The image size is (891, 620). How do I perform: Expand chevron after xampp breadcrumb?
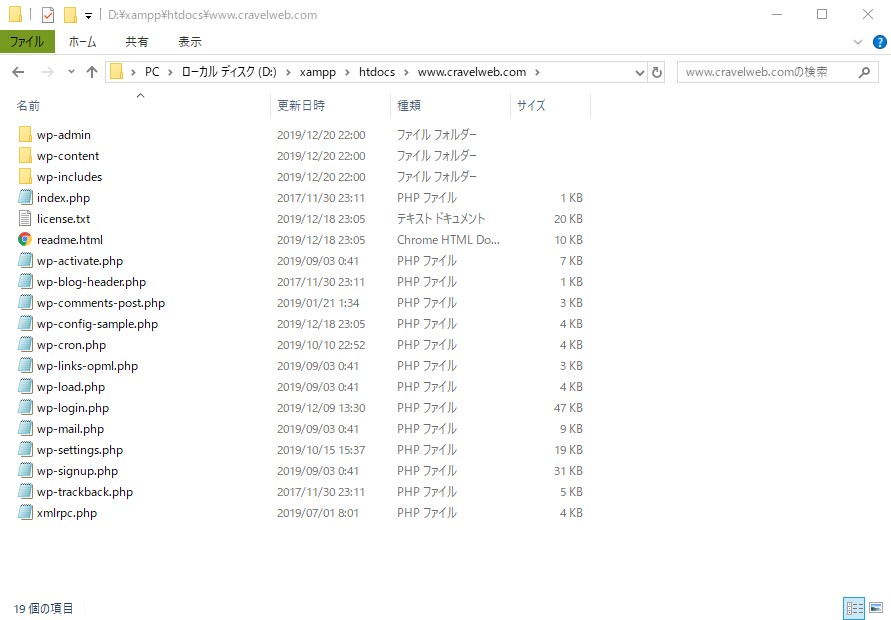(347, 72)
